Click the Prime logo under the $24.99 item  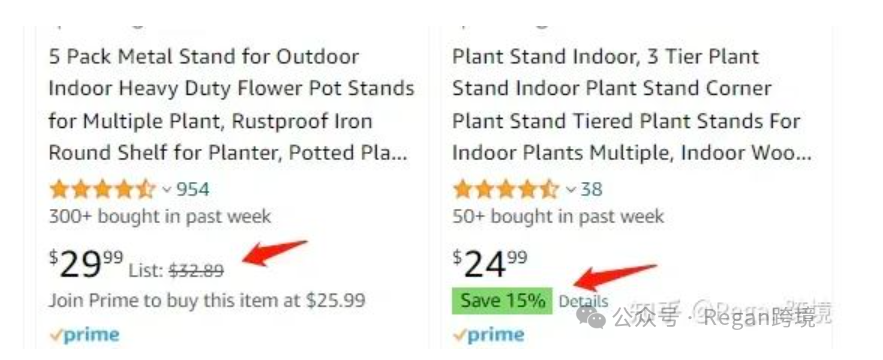click(x=489, y=335)
